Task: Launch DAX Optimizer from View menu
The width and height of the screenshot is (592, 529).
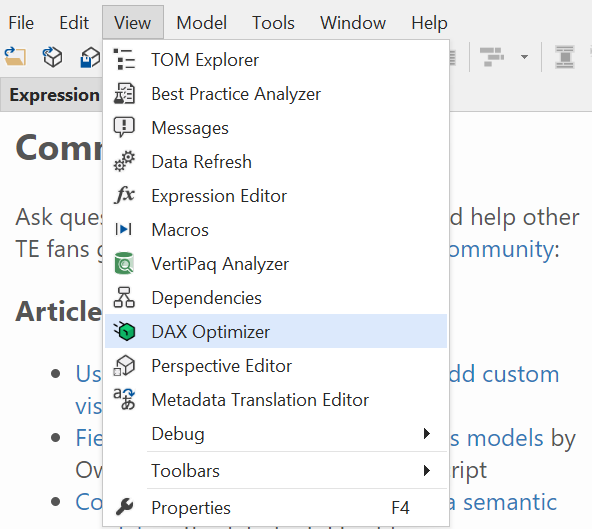Action: coord(276,331)
